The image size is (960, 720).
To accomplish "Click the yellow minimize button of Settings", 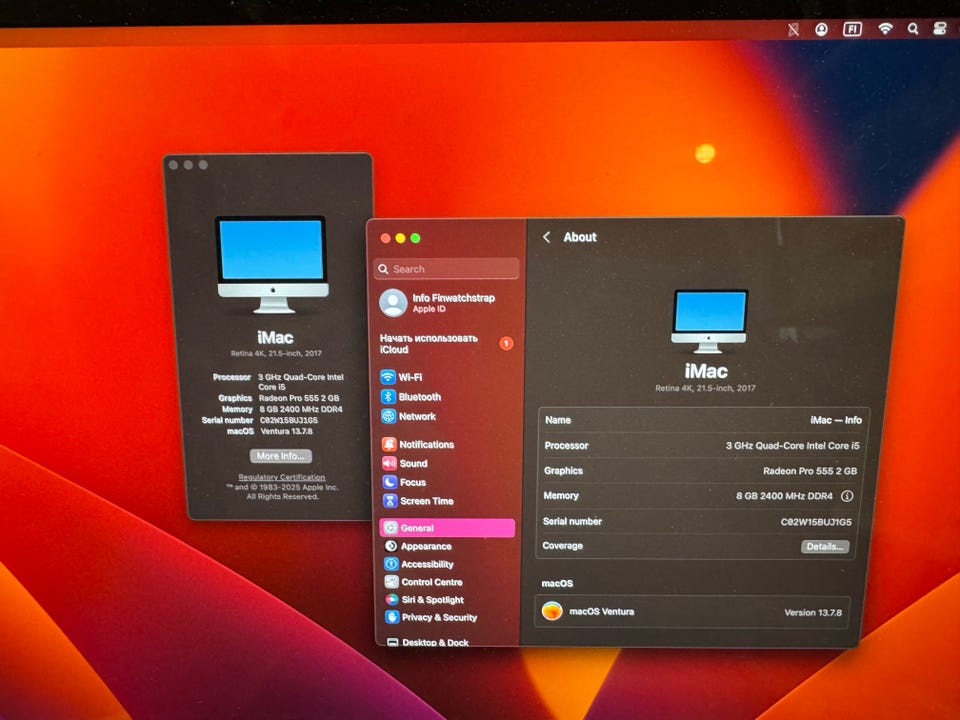I will [400, 238].
